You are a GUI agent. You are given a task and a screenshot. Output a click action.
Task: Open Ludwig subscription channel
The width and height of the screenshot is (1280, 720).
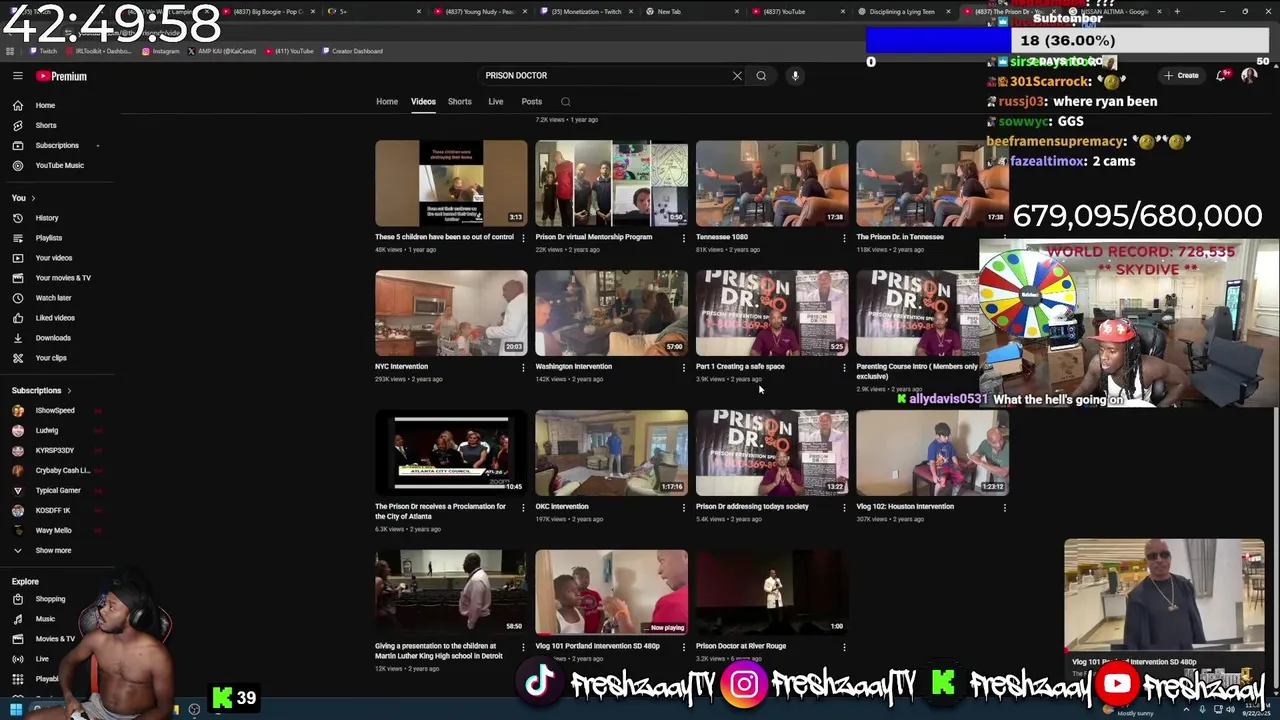click(47, 431)
